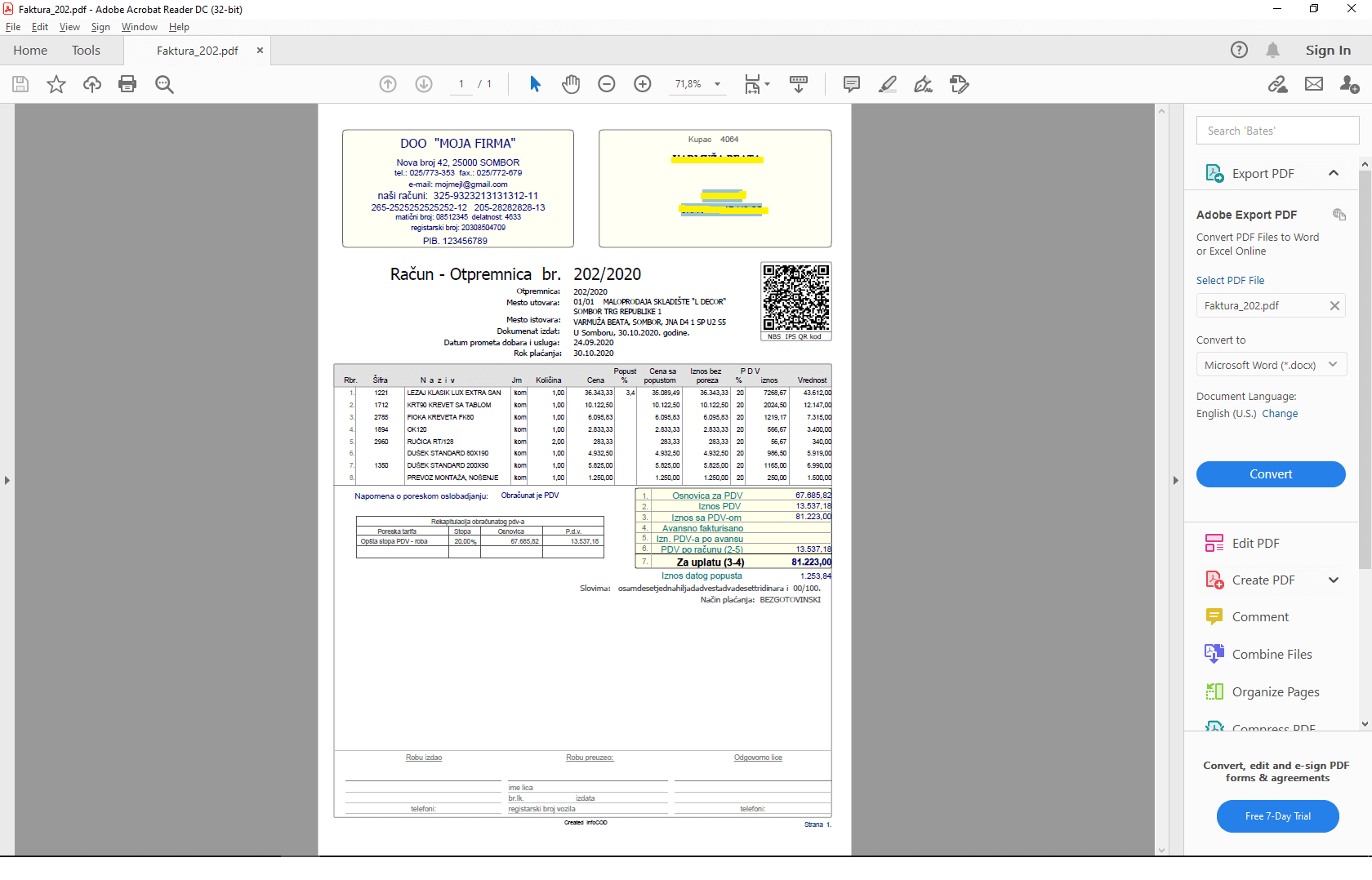Image resolution: width=1372 pixels, height=880 pixels.
Task: Send file by email envelope
Action: point(1314,84)
